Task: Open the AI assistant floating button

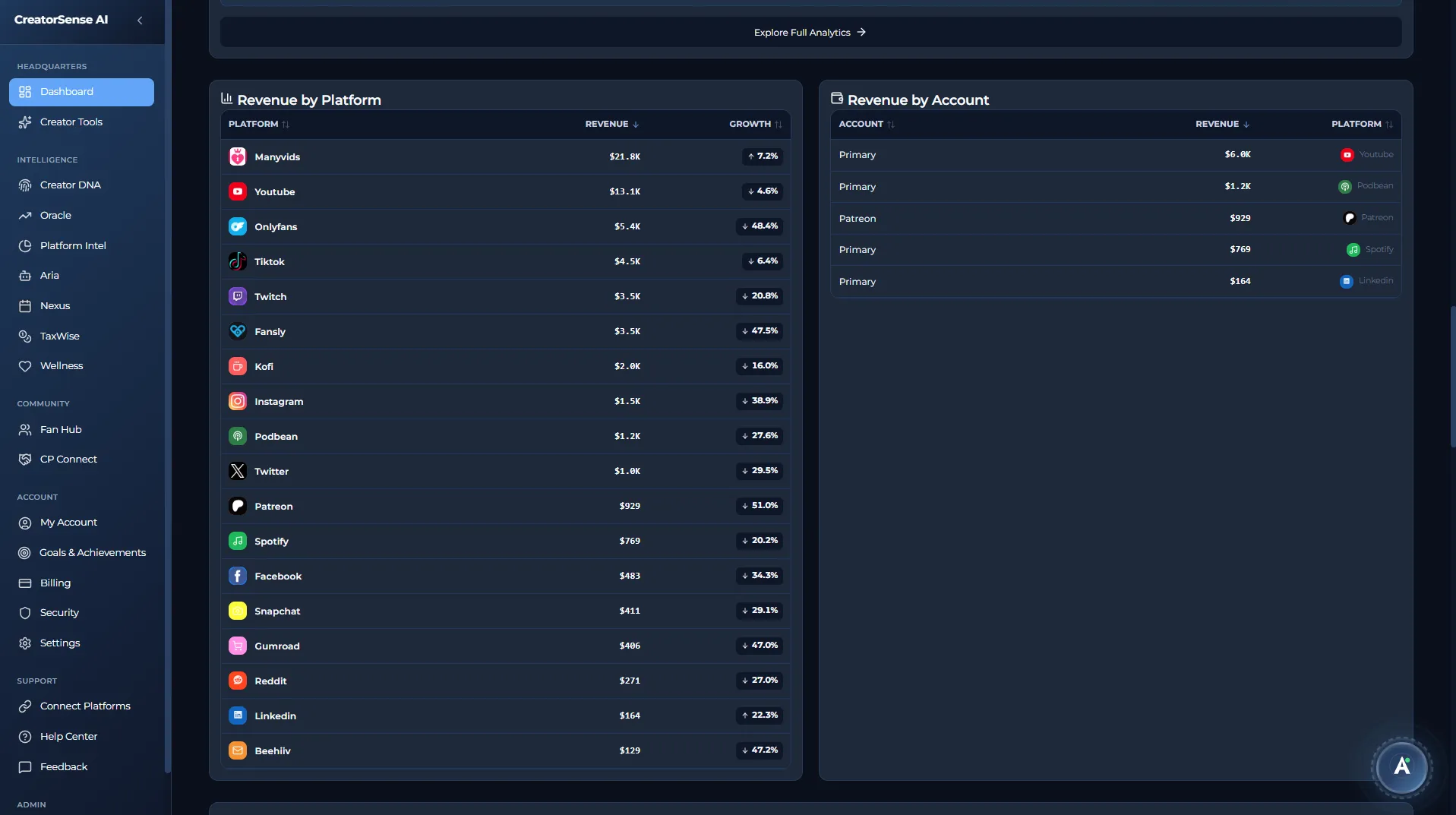Action: [x=1402, y=767]
